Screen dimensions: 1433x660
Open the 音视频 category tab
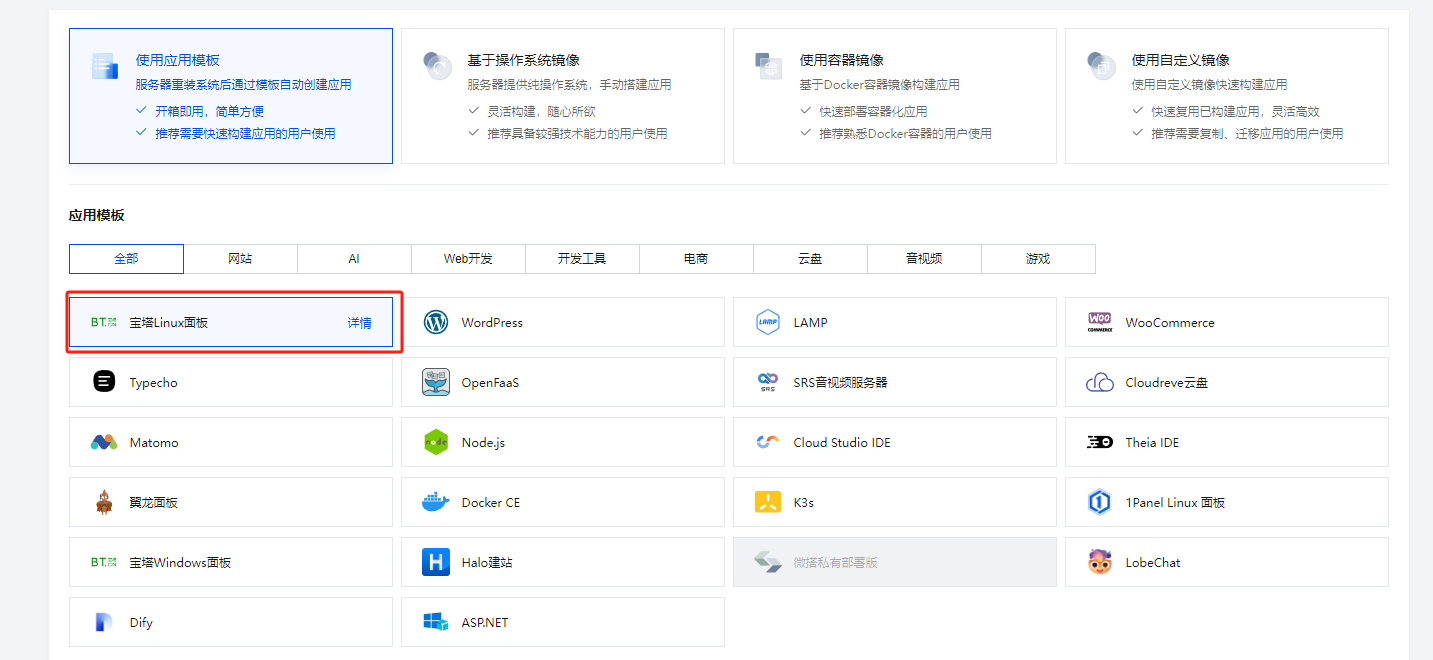click(924, 258)
